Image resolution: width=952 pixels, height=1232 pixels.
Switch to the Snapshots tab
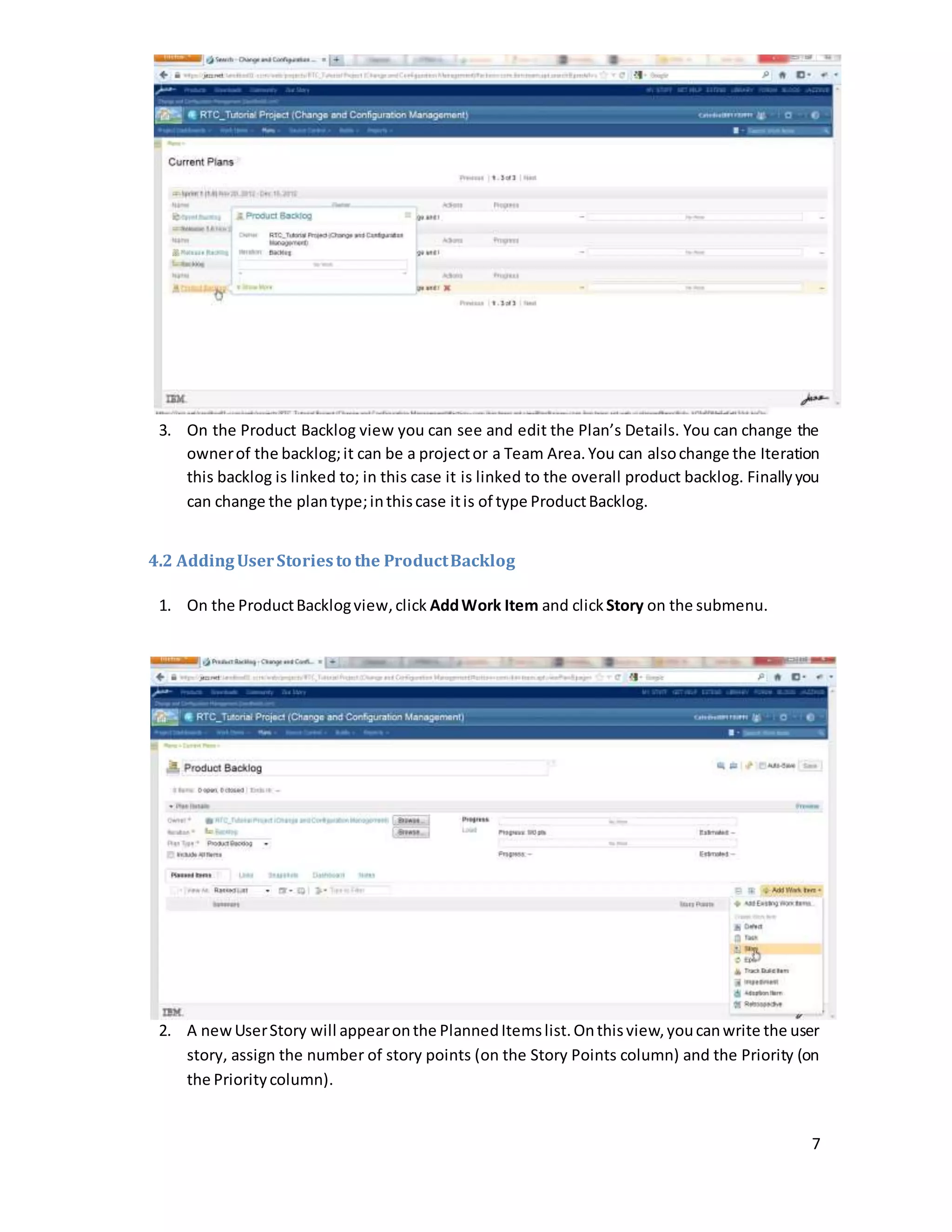(283, 875)
